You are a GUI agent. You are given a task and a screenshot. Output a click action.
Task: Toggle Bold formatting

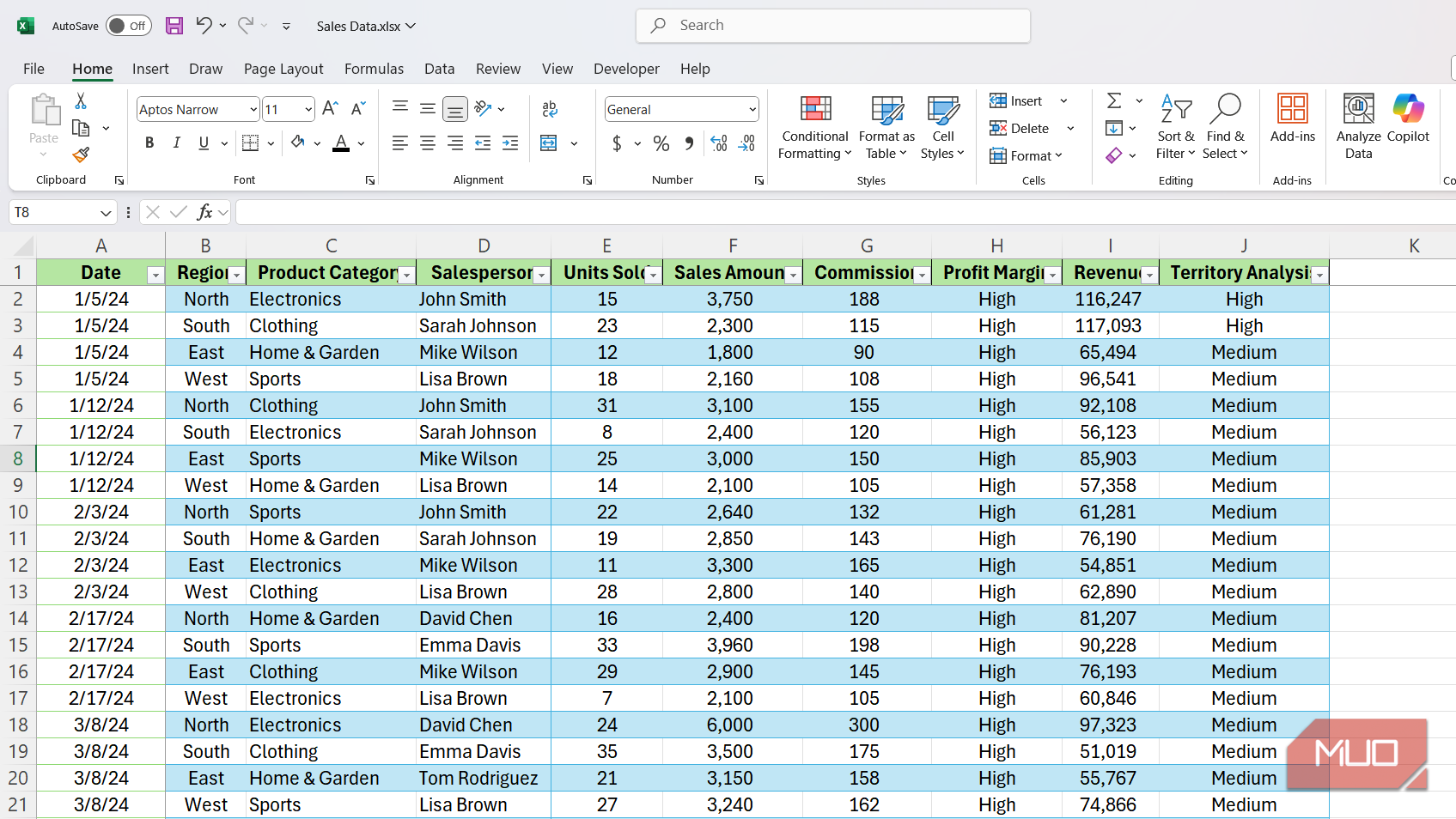point(149,143)
